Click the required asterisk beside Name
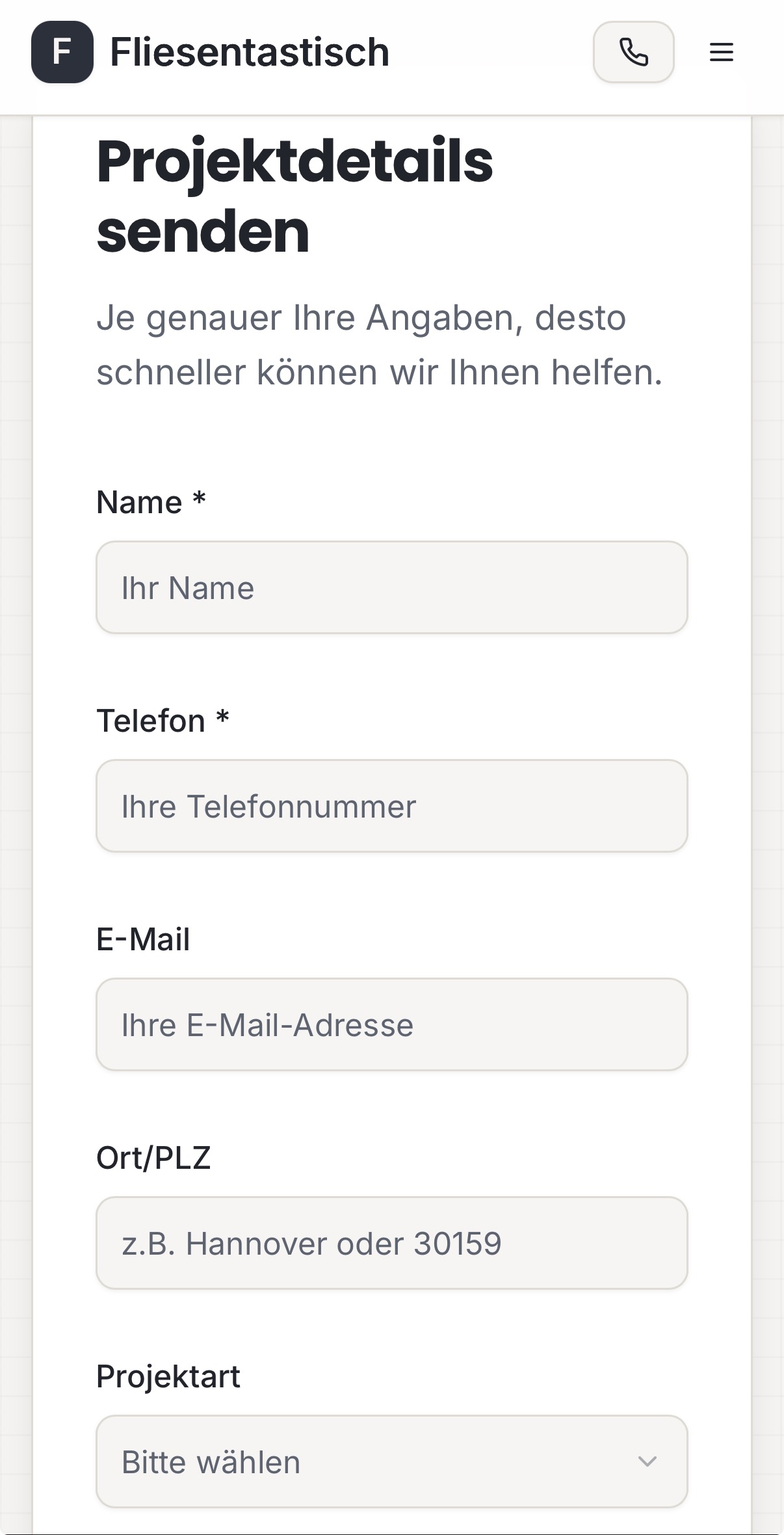 [199, 501]
